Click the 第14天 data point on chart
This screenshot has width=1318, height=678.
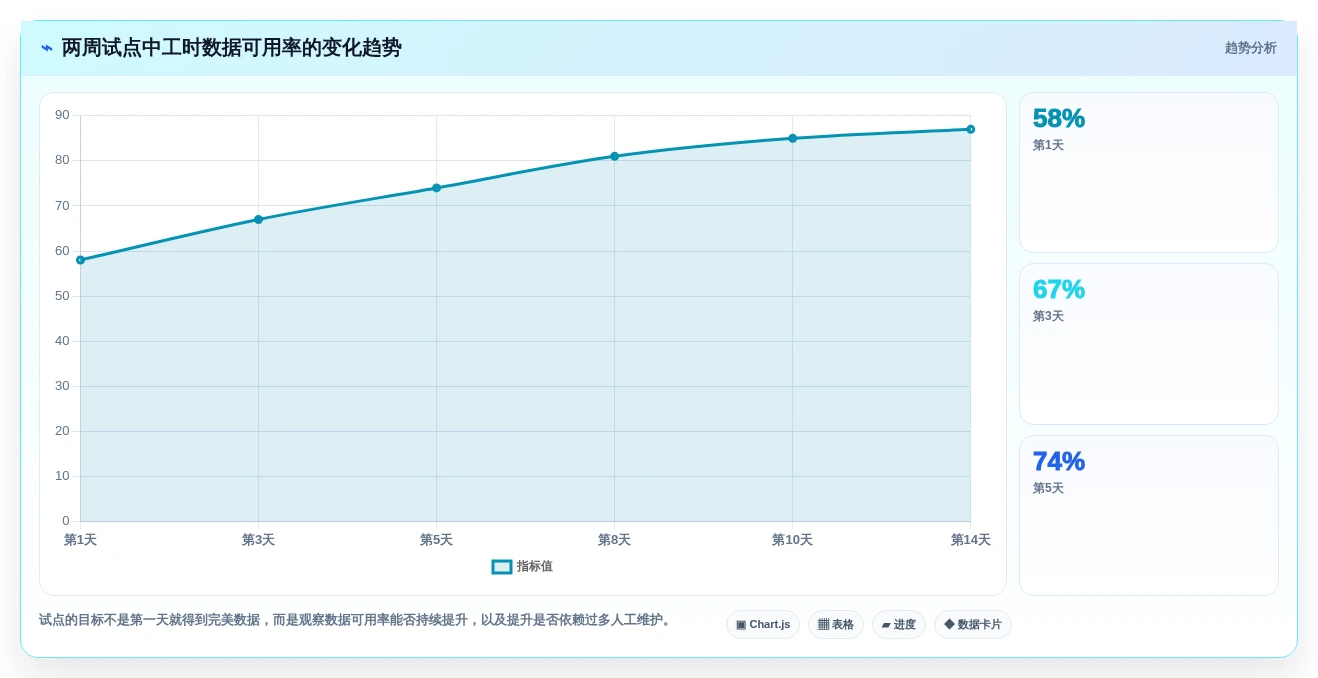pyautogui.click(x=970, y=129)
